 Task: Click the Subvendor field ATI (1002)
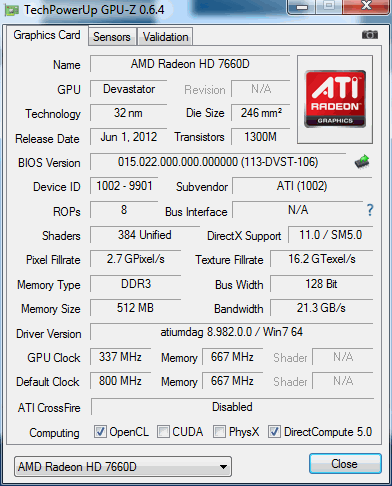(302, 186)
